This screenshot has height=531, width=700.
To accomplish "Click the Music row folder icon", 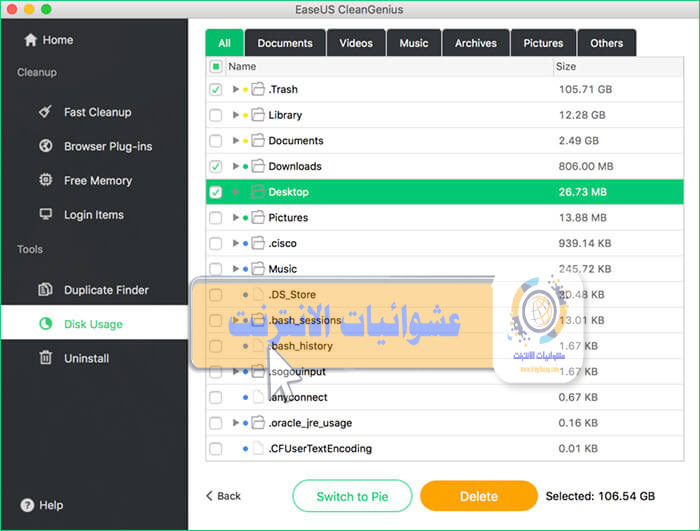I will tap(258, 269).
